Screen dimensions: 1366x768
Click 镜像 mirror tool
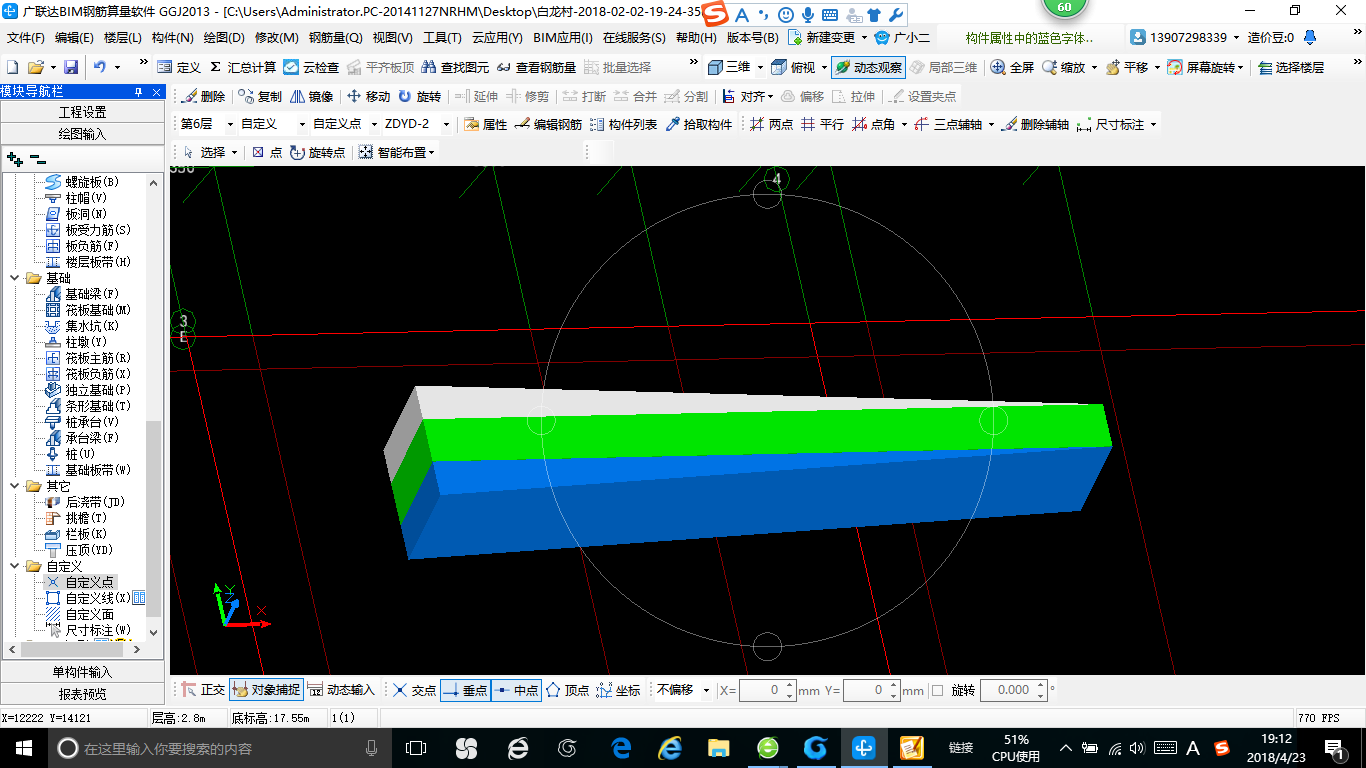[x=311, y=96]
